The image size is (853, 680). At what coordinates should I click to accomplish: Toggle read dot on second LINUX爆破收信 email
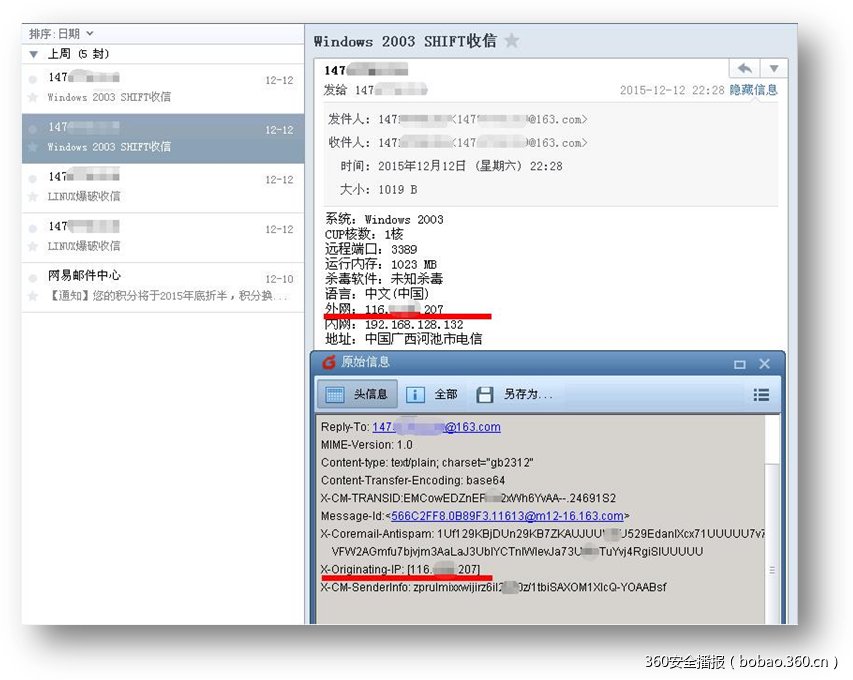pos(33,228)
